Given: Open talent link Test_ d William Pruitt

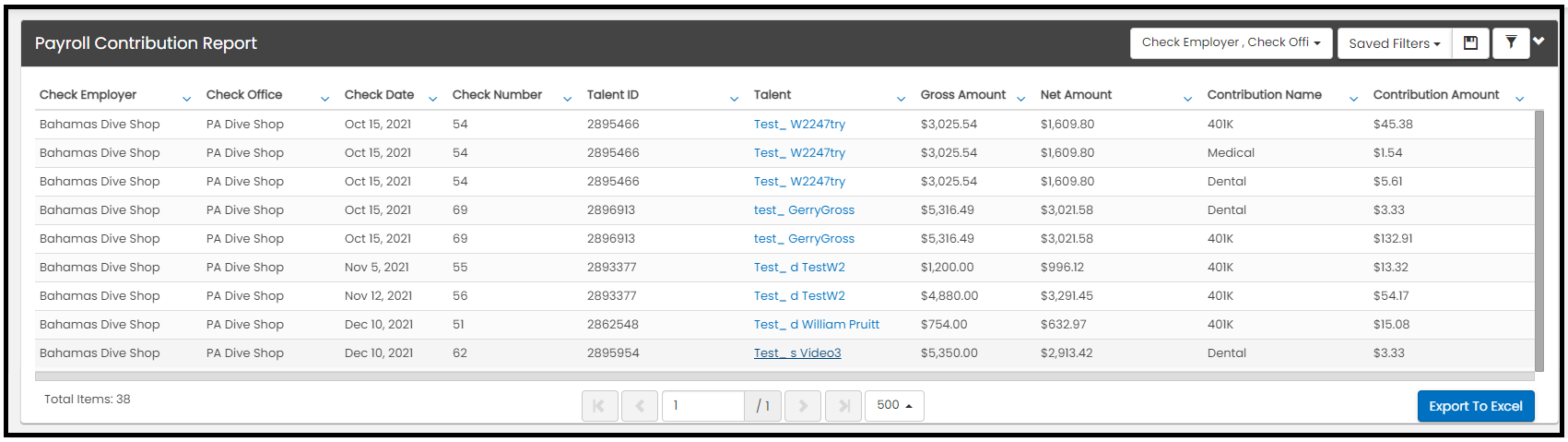Looking at the screenshot, I should (817, 325).
